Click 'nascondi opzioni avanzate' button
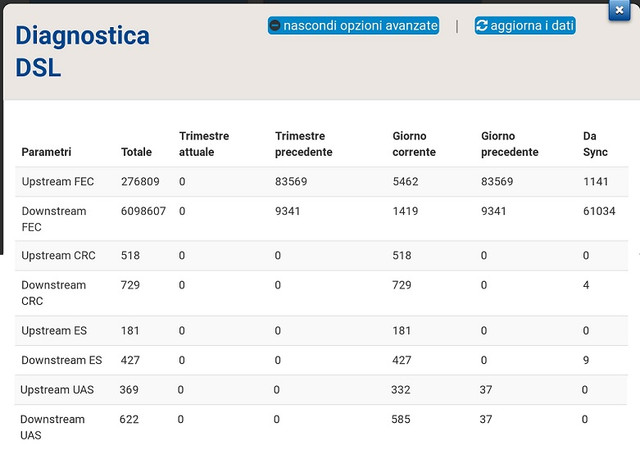 click(x=353, y=26)
